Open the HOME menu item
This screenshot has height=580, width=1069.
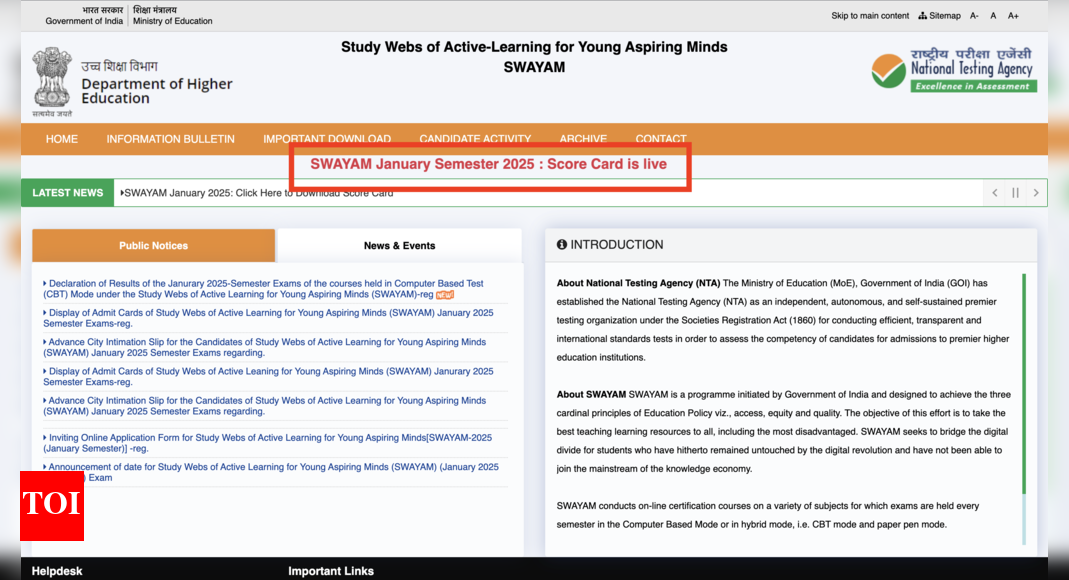point(61,139)
